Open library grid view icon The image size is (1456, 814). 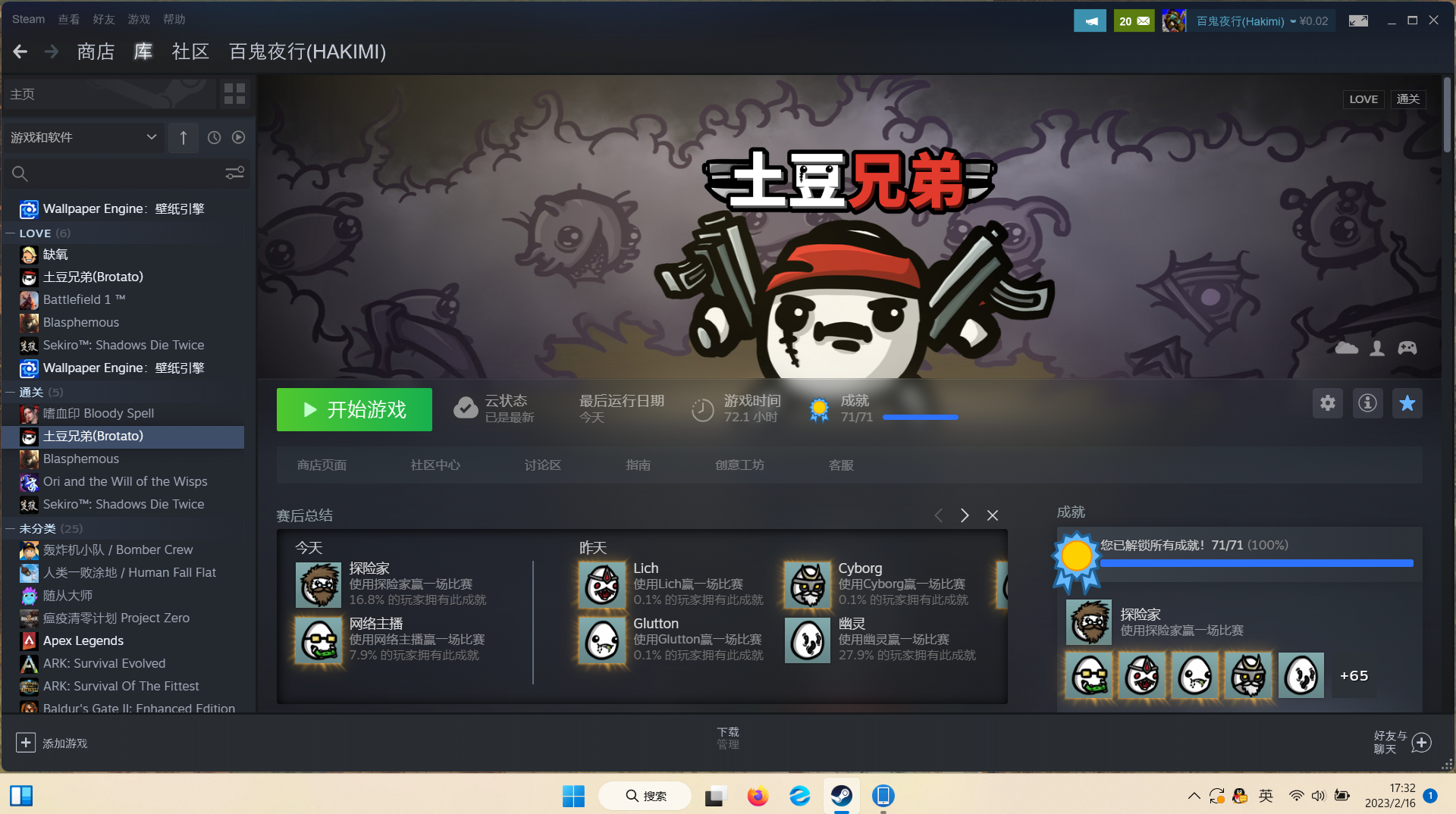[x=234, y=94]
